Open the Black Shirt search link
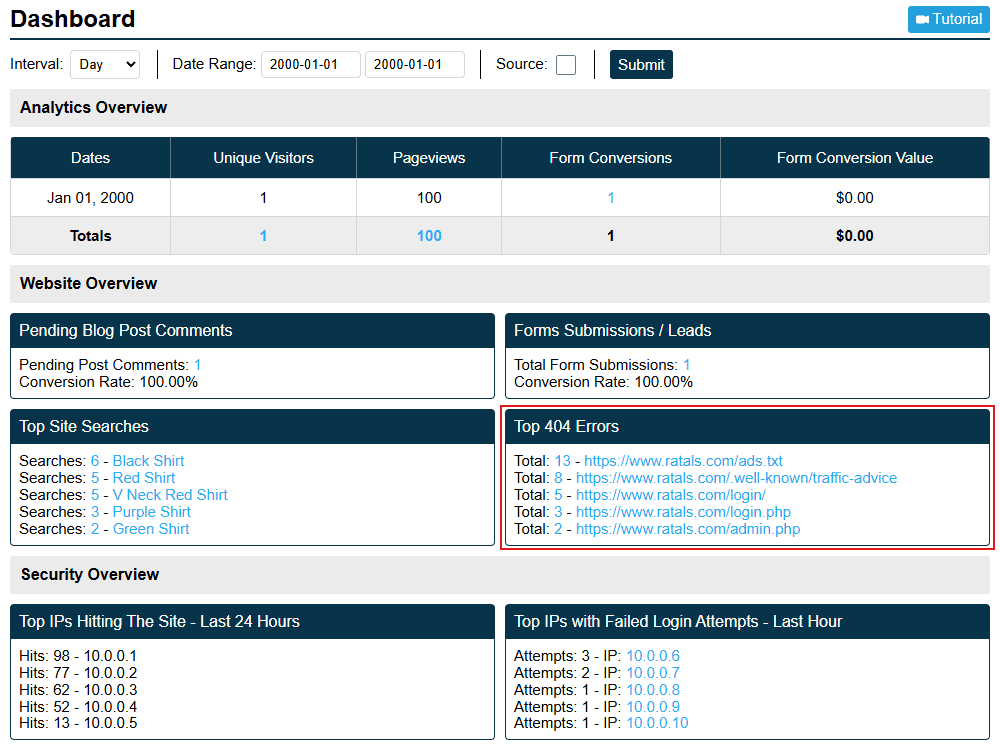The width and height of the screenshot is (1000, 750). (149, 461)
